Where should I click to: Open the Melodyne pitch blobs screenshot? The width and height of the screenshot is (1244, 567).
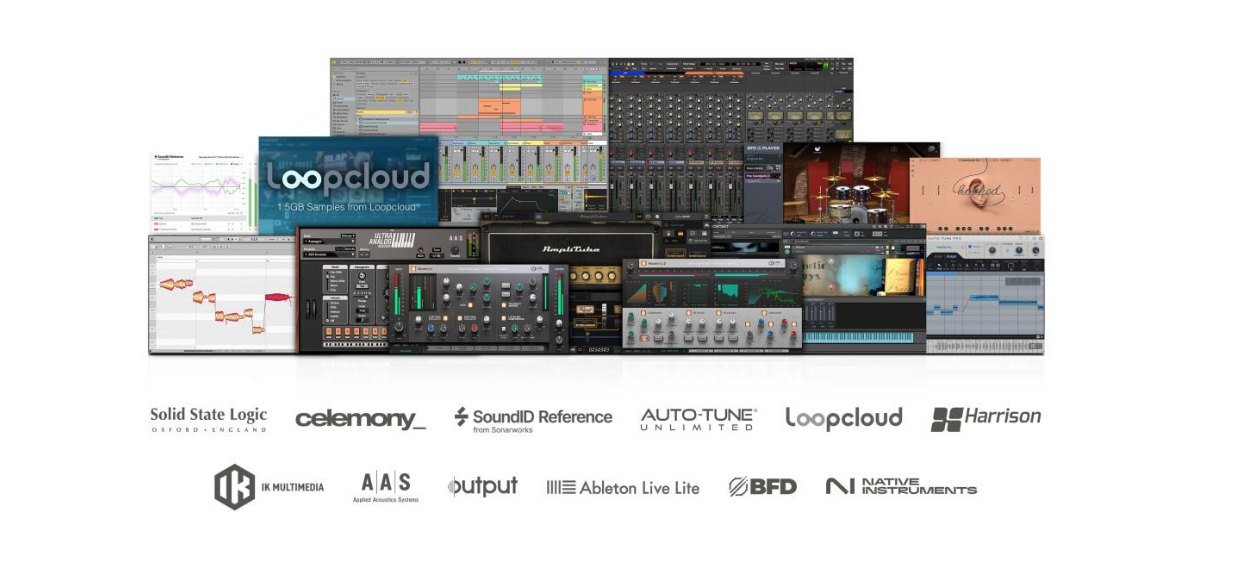tap(222, 295)
